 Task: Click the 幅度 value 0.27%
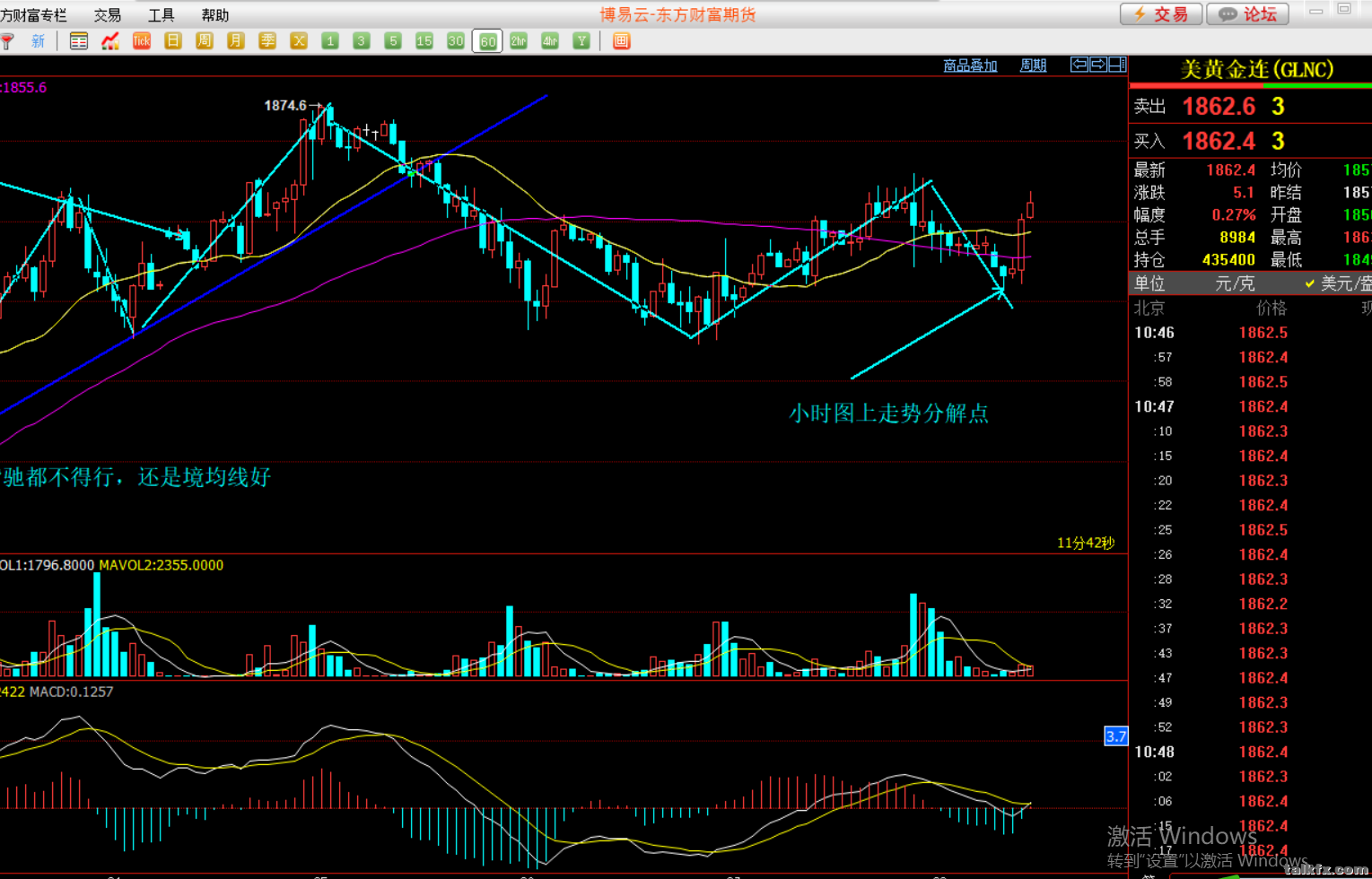click(x=1234, y=215)
